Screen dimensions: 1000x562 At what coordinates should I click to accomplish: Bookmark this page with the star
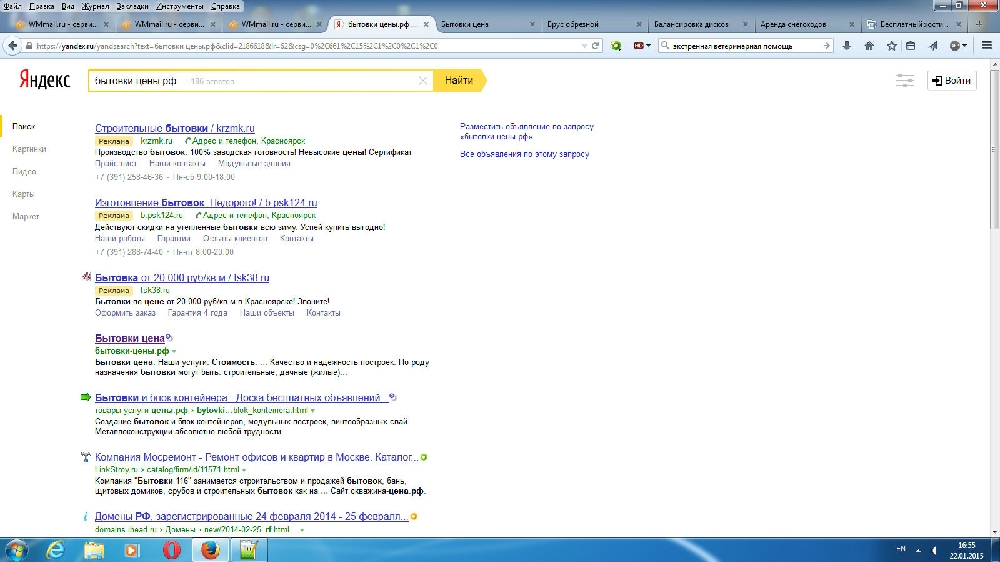[x=892, y=46]
